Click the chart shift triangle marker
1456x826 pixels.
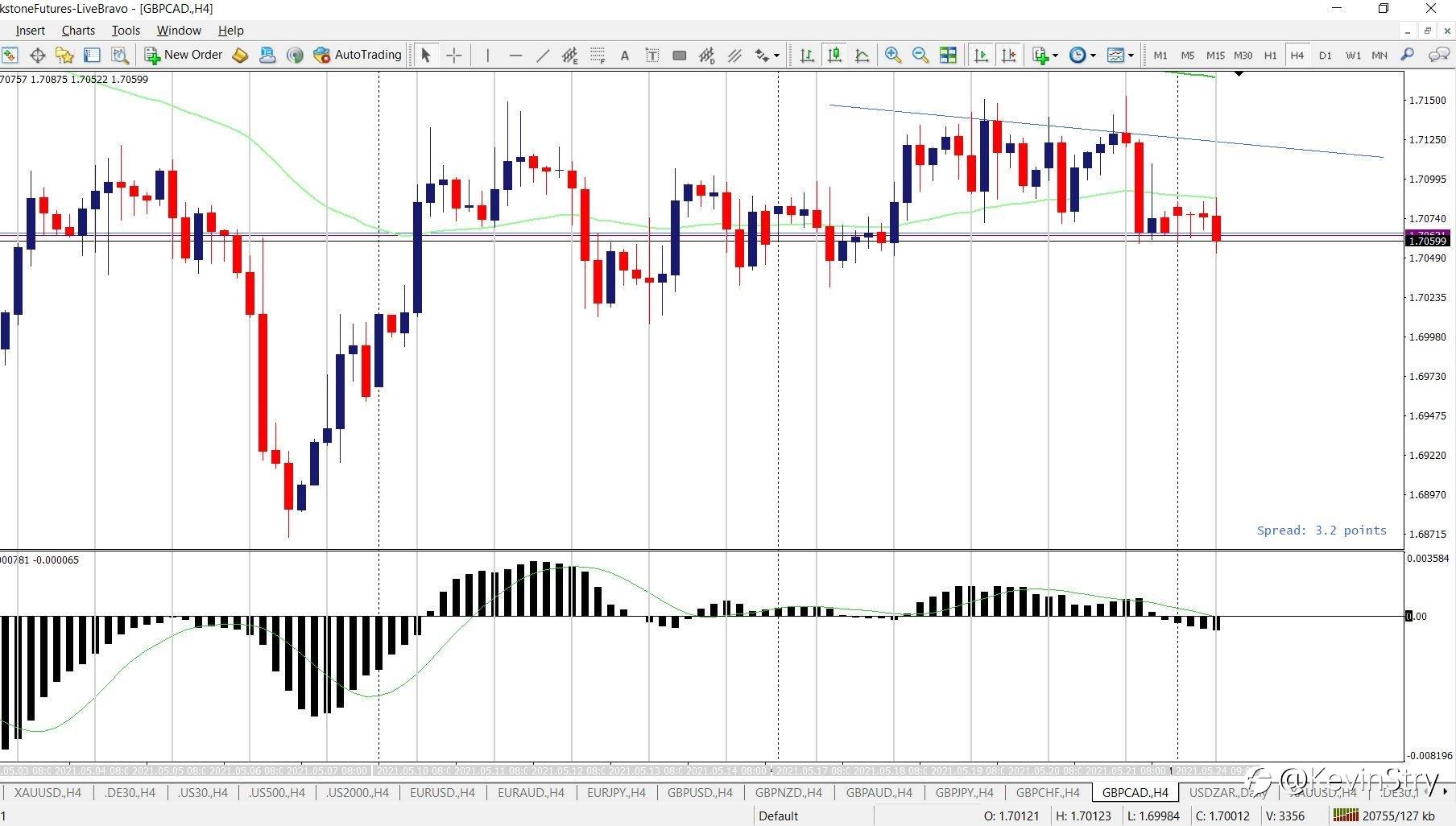pyautogui.click(x=1239, y=74)
